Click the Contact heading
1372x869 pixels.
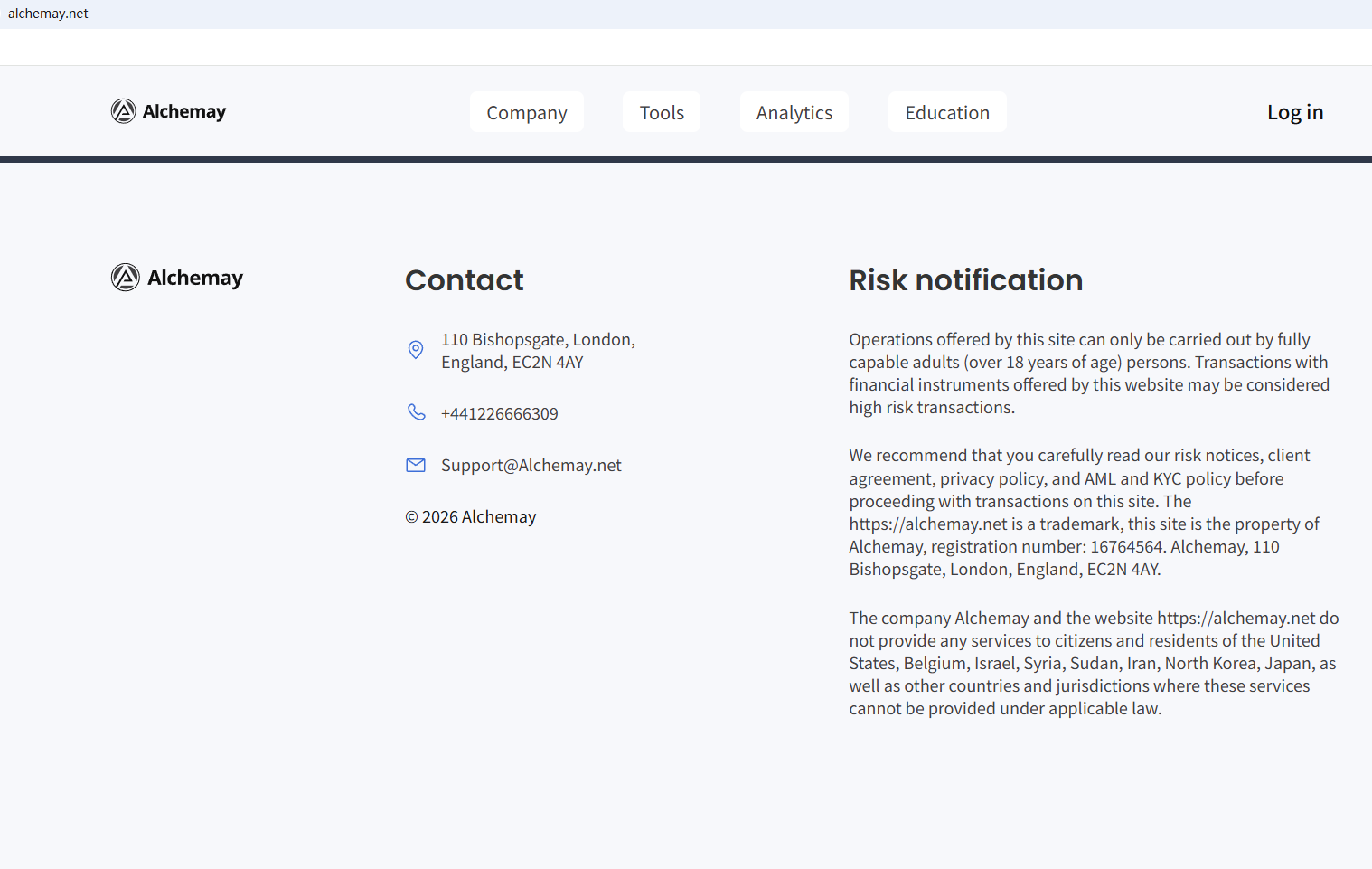tap(465, 280)
